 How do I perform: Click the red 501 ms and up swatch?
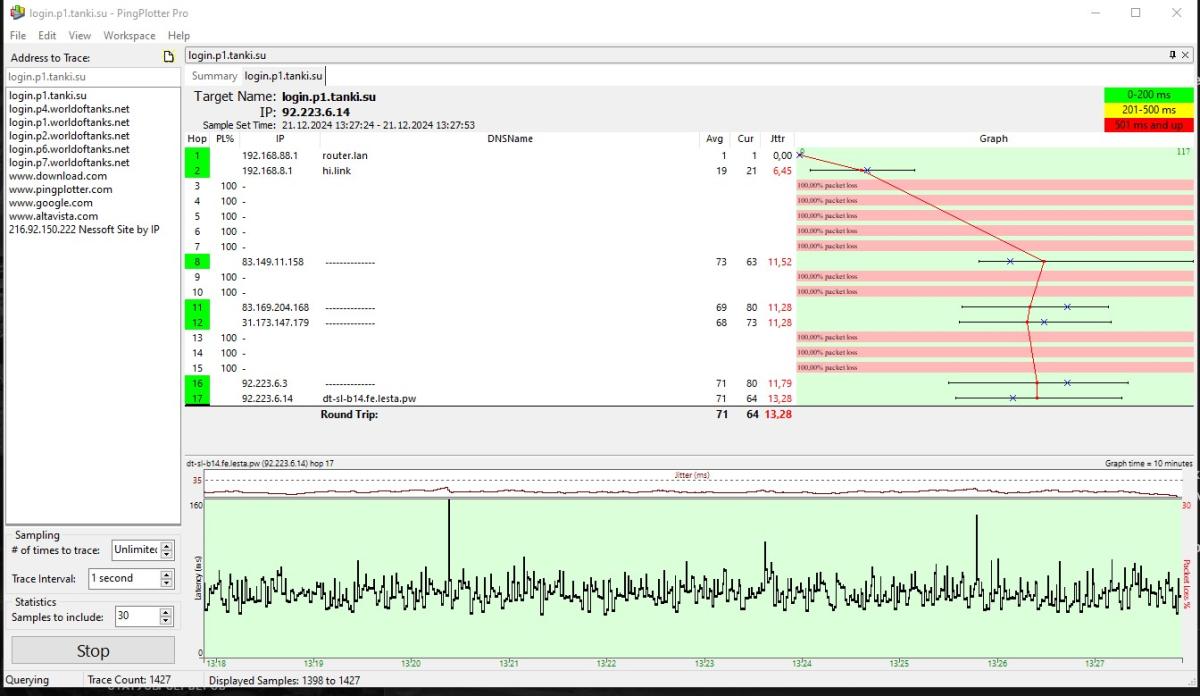(x=1148, y=125)
